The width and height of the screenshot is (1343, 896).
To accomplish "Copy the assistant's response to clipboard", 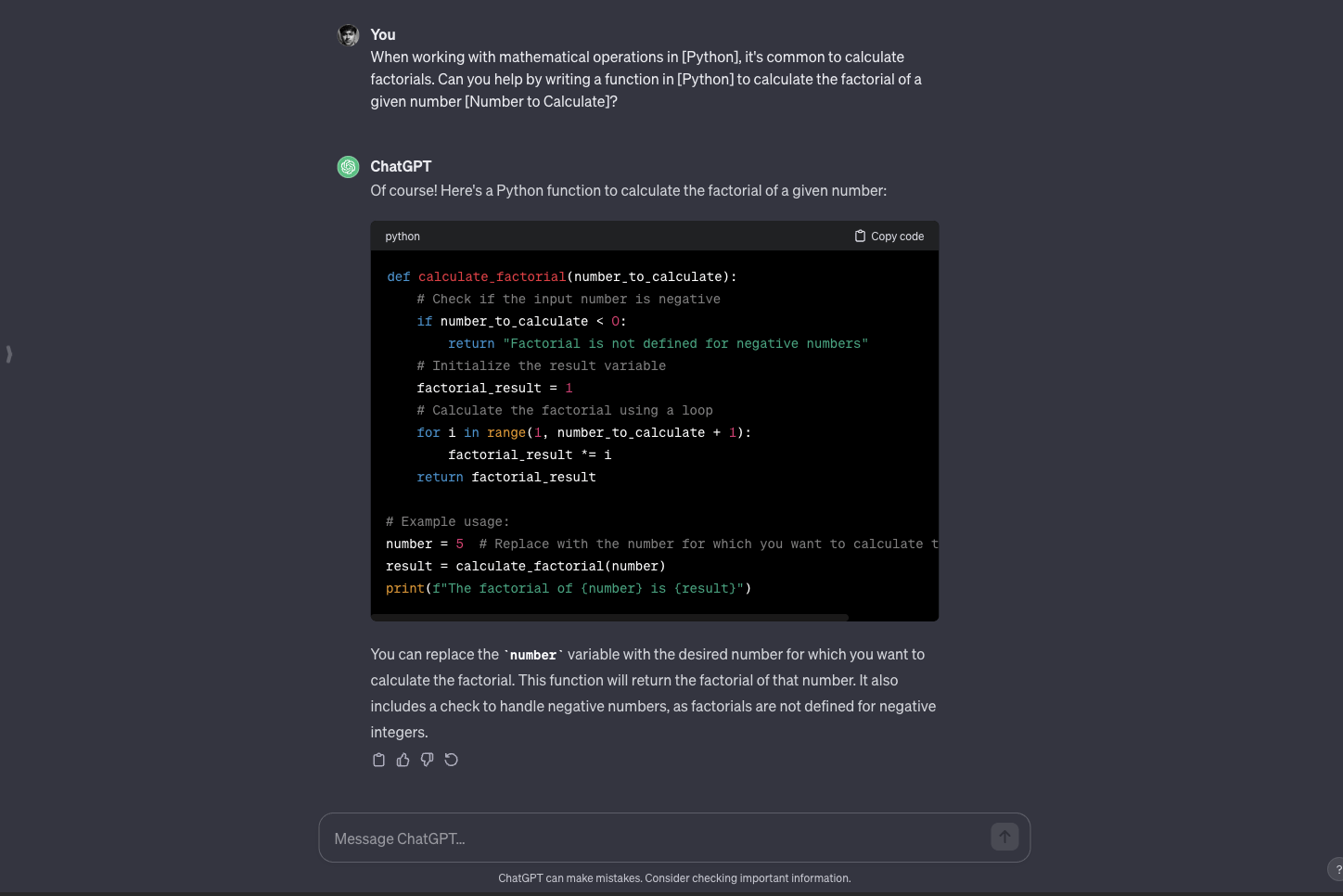I will pos(378,759).
